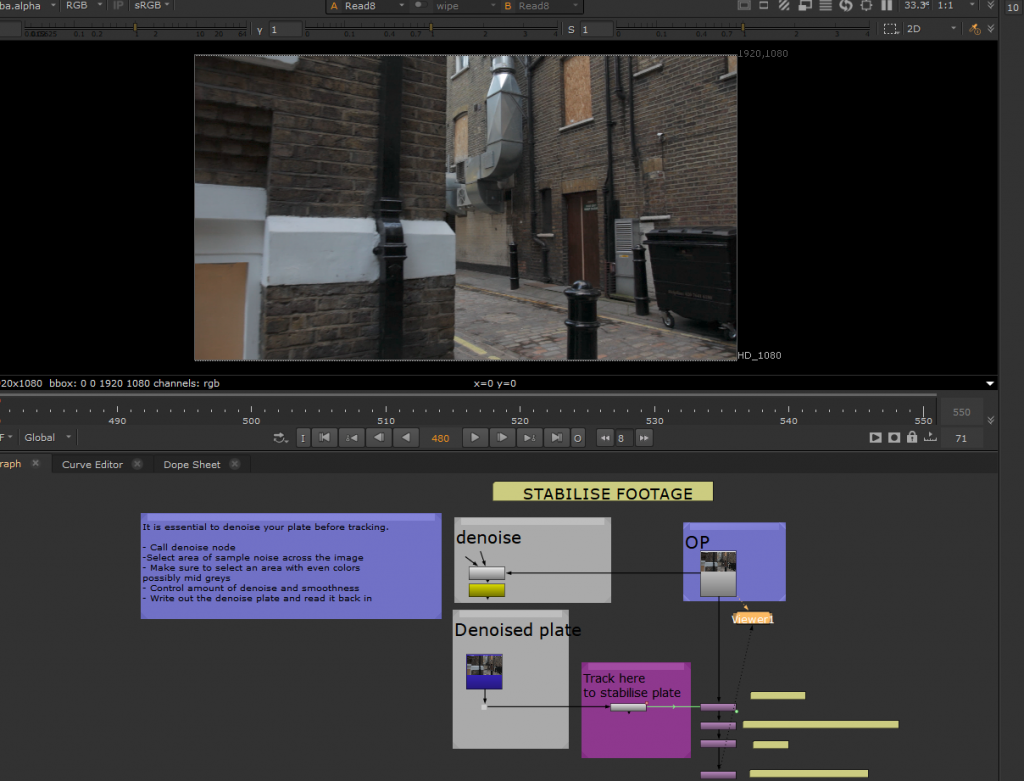1024x781 pixels.
Task: Click the pause icon in viewer toolbar
Action: coord(886,6)
